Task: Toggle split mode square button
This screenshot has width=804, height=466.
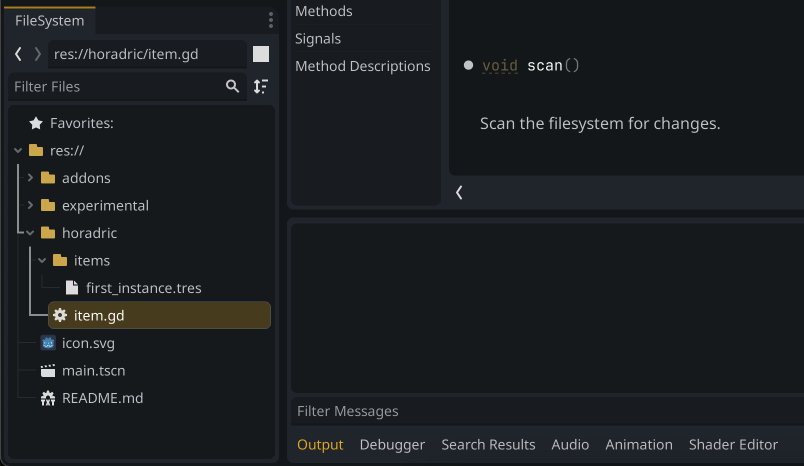Action: point(261,54)
